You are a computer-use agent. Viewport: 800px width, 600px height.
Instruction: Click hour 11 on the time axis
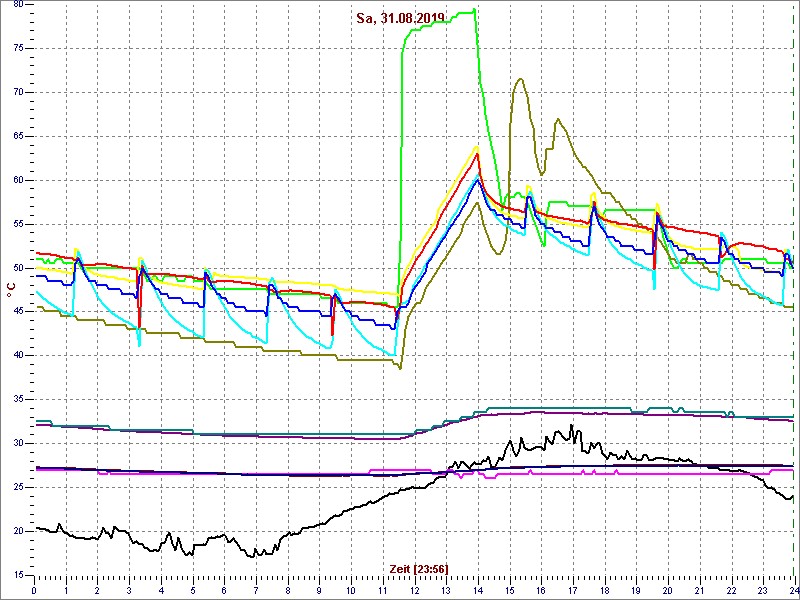[383, 590]
